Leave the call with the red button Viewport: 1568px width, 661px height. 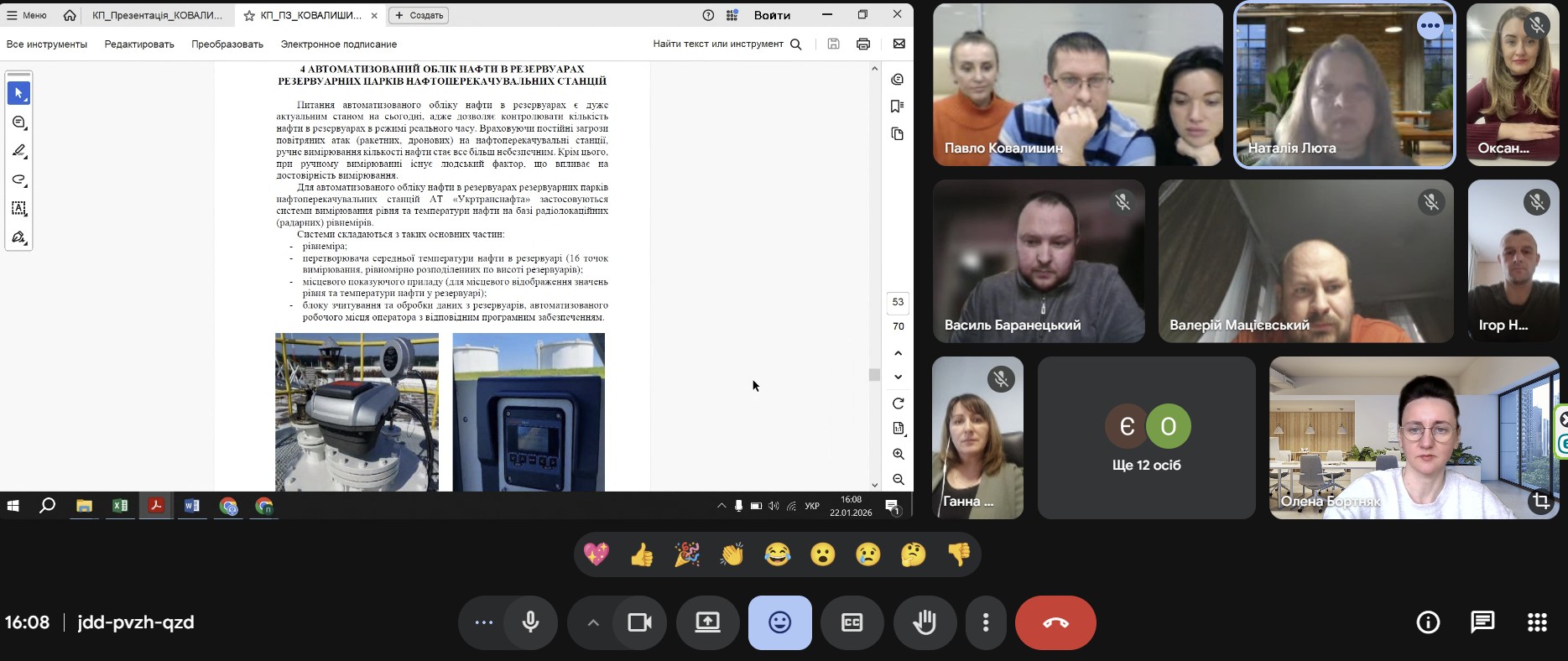tap(1055, 622)
